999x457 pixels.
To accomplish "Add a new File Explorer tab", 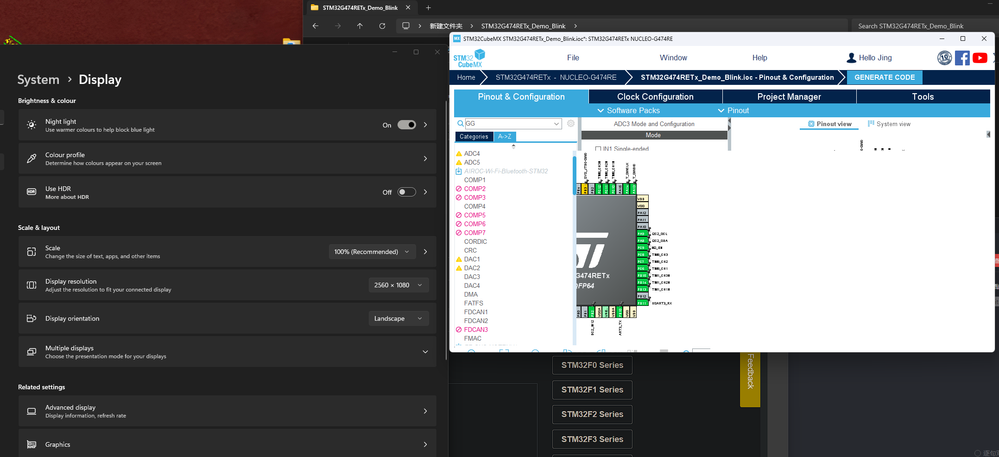I will coord(428,8).
